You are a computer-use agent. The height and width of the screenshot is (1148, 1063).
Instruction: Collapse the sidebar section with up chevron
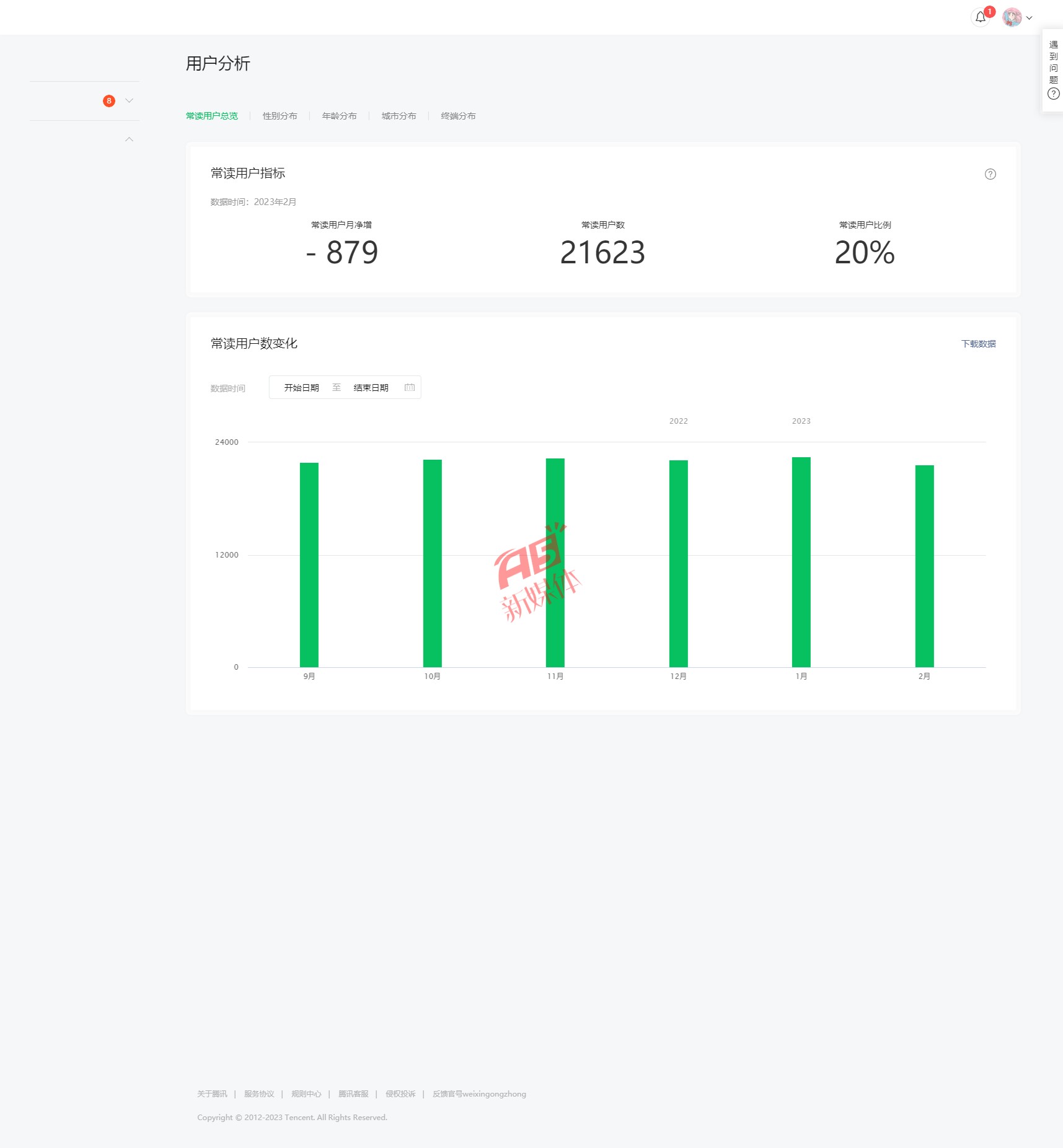(x=129, y=139)
